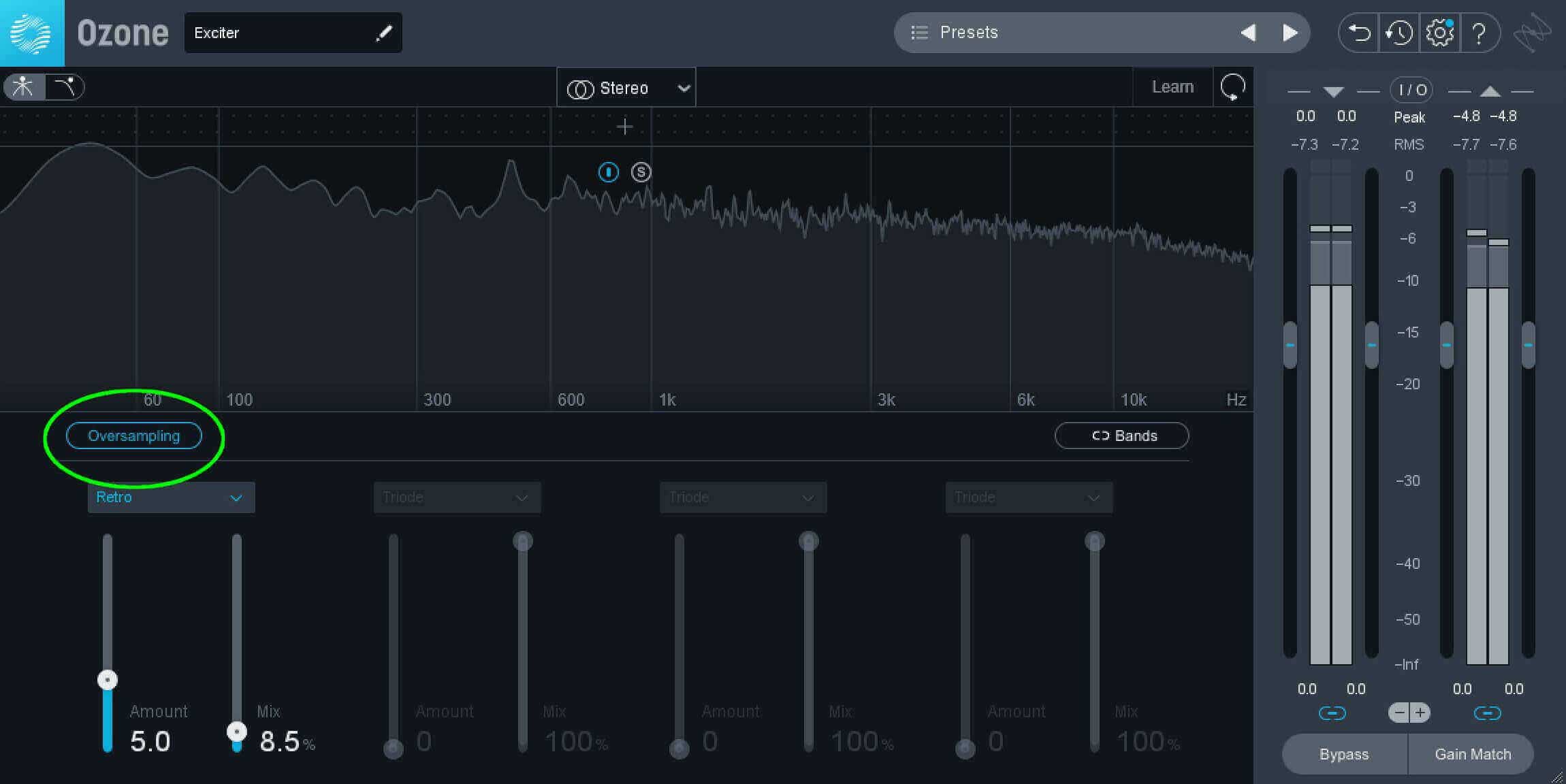Click the I/O meter button

(x=1411, y=90)
